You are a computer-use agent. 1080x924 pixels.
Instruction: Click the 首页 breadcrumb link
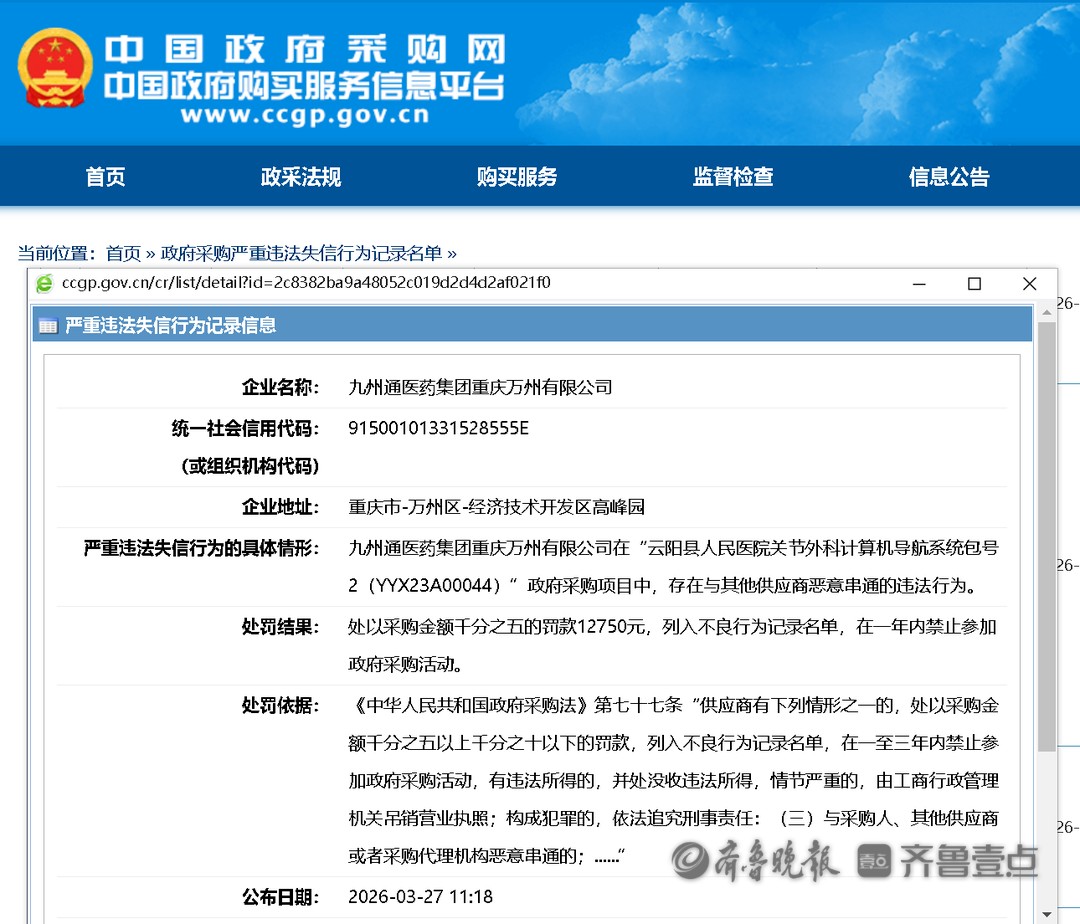click(x=123, y=253)
